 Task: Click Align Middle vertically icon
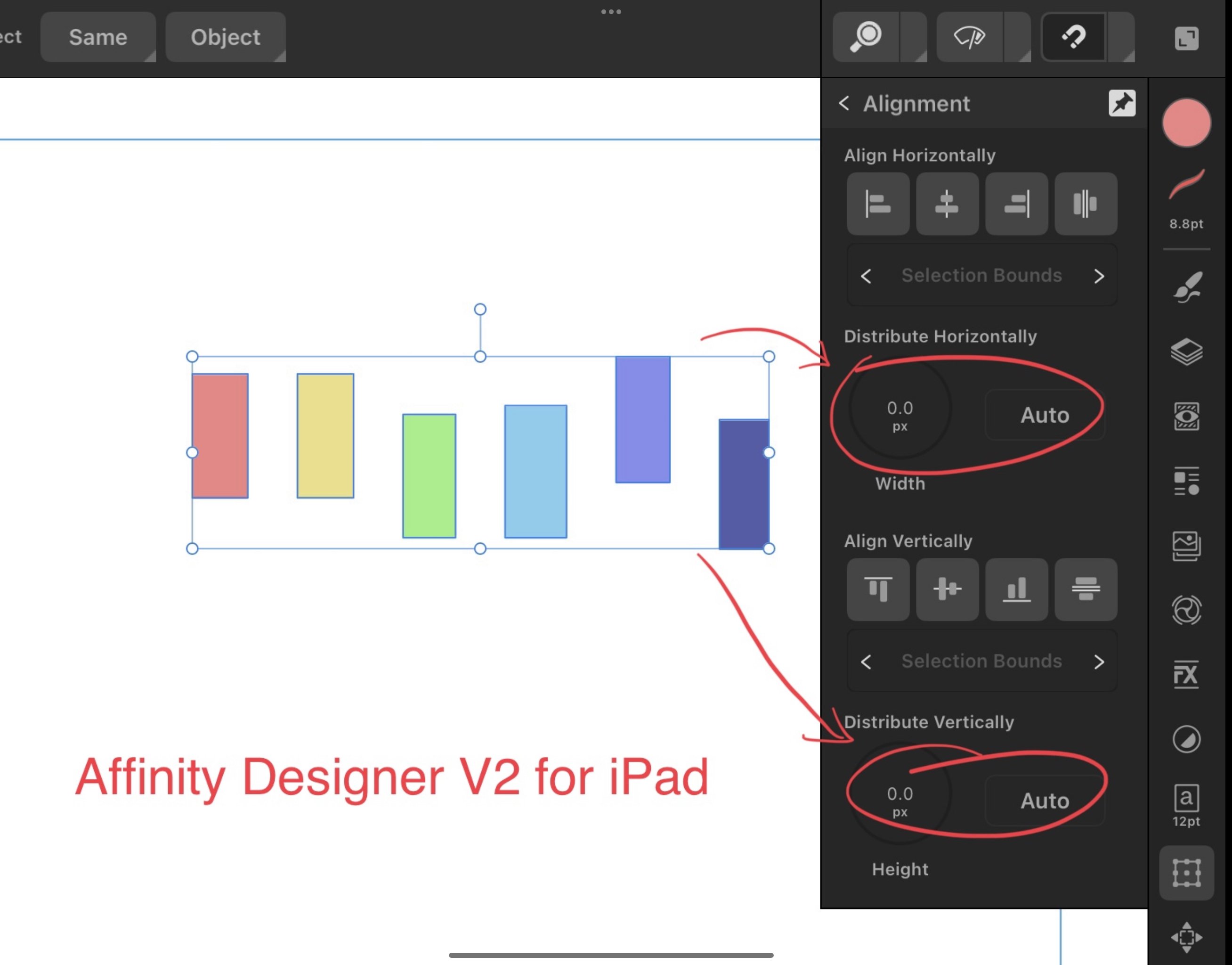click(947, 589)
